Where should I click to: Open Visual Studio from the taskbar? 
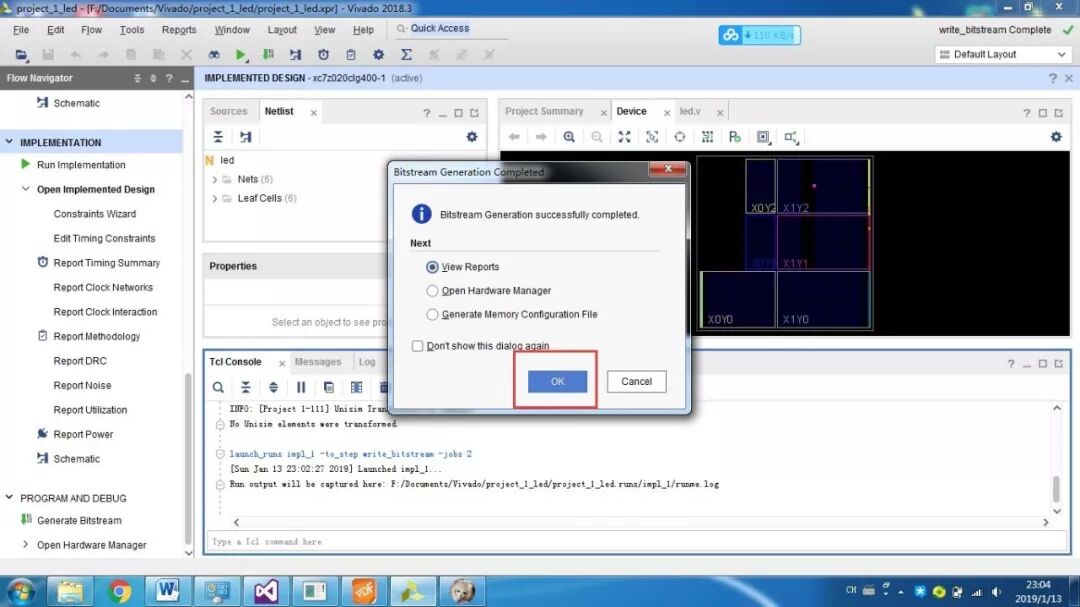click(265, 591)
